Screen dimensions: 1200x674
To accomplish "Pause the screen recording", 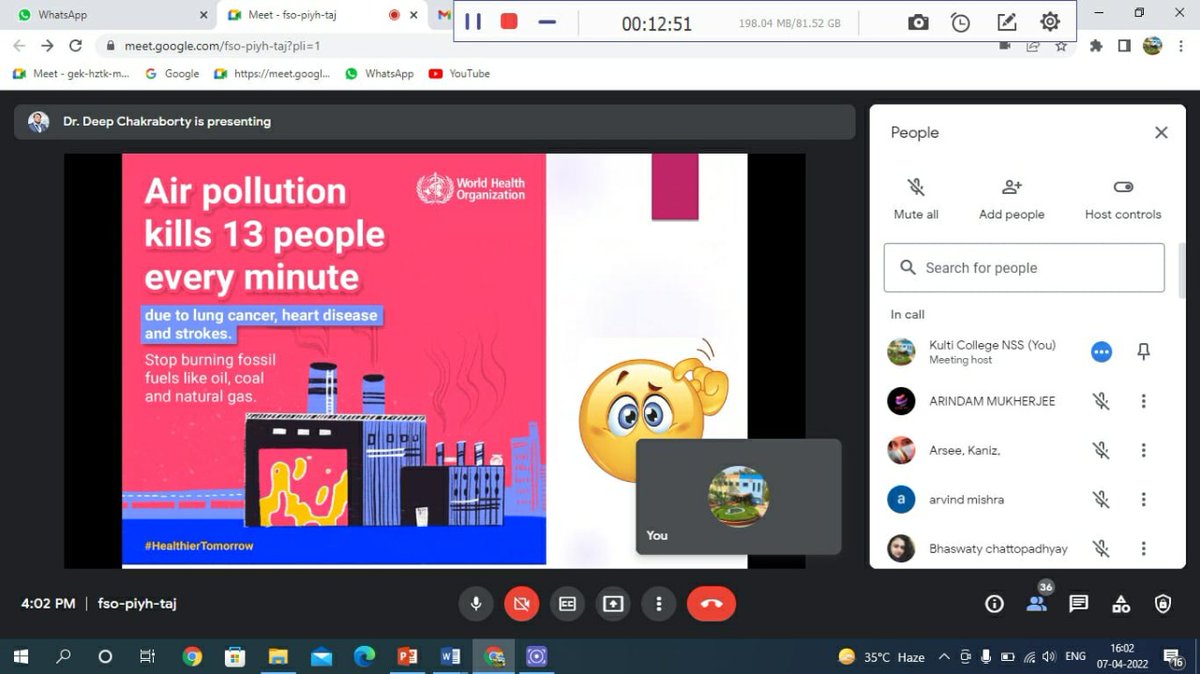I will [473, 21].
